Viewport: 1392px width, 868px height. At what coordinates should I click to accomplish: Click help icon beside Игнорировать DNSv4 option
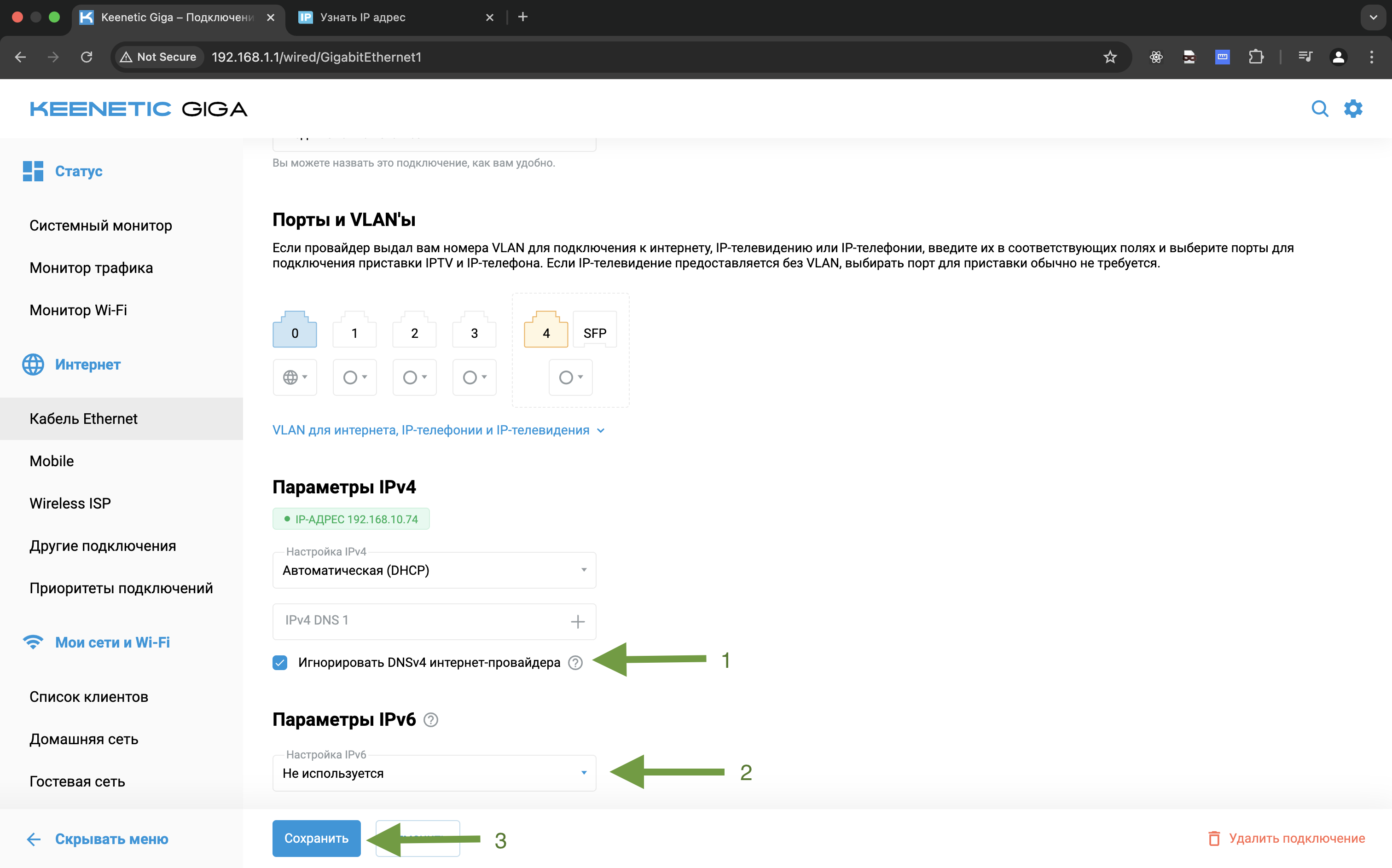[575, 663]
